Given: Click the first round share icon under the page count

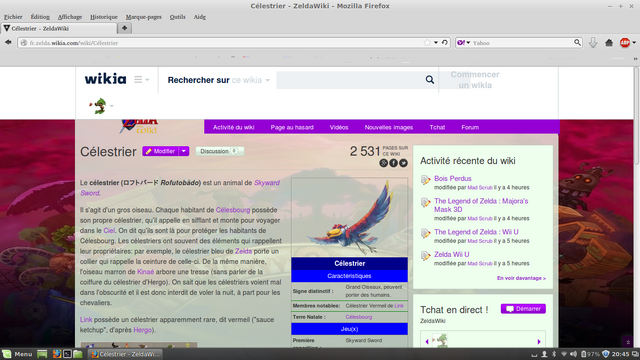Looking at the screenshot, I should [x=384, y=163].
